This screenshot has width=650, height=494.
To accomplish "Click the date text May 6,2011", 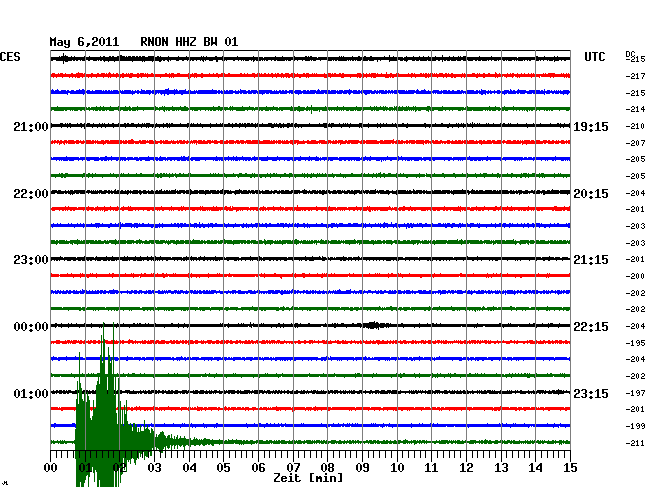I will click(84, 42).
